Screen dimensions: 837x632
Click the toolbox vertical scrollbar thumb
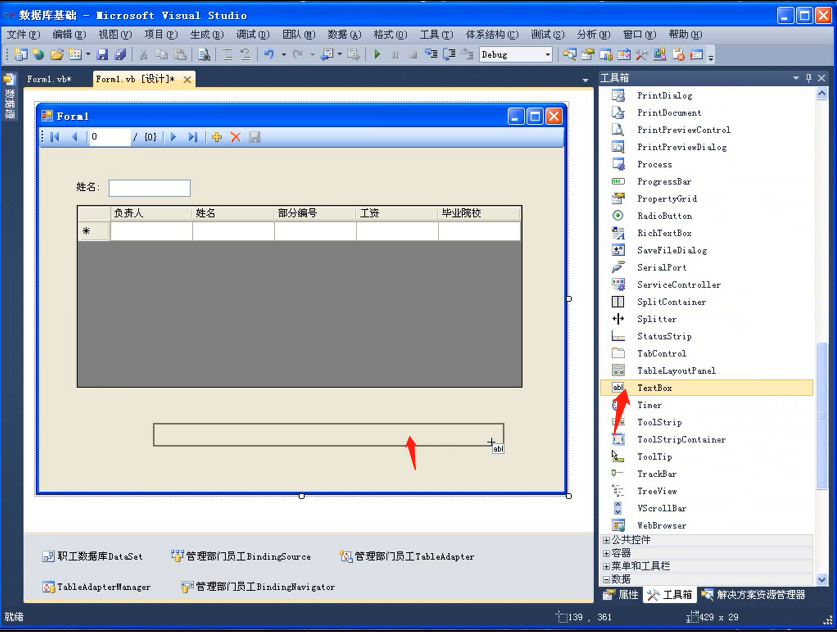(x=822, y=415)
